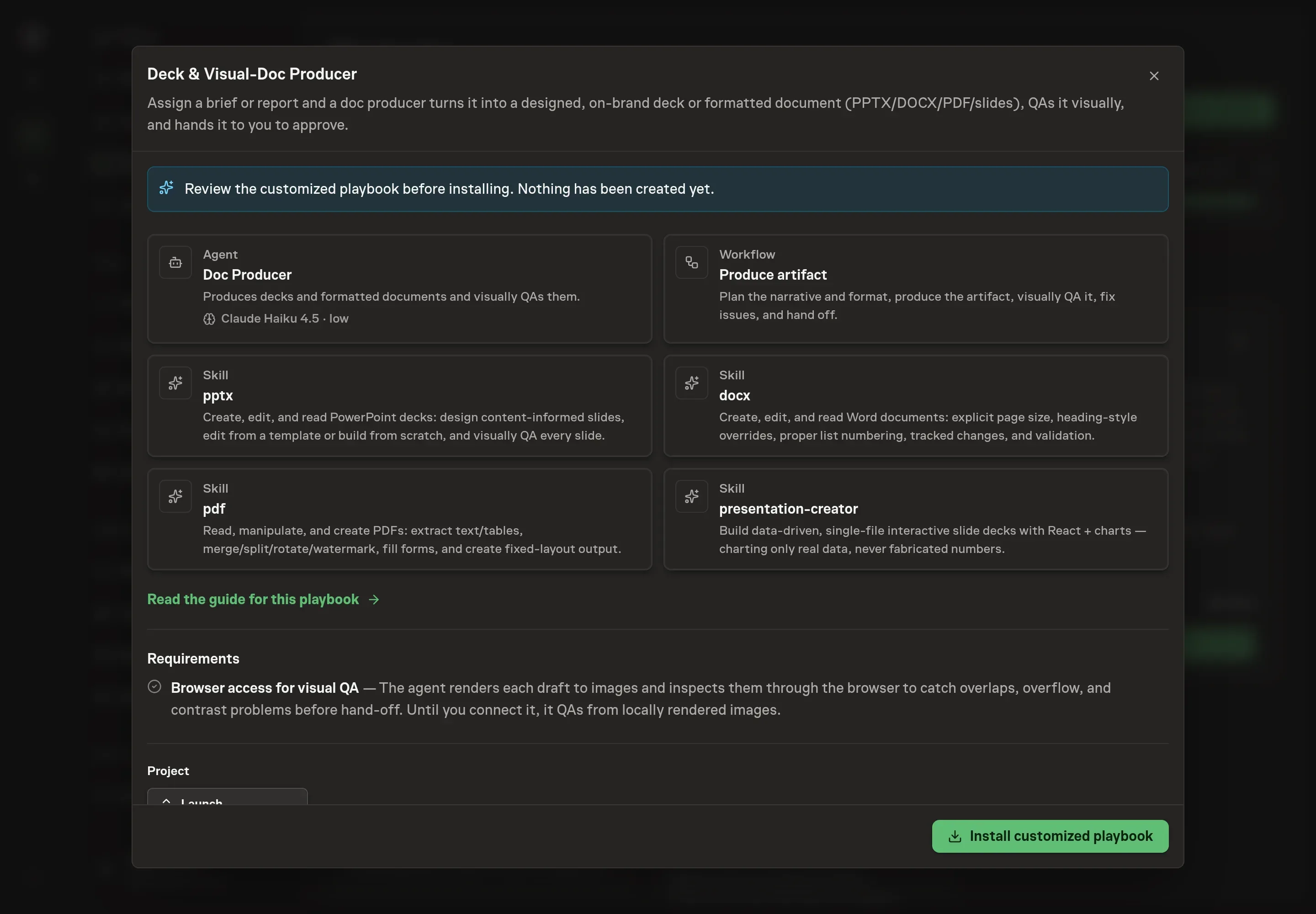Click the Doc Producer description text

(391, 297)
